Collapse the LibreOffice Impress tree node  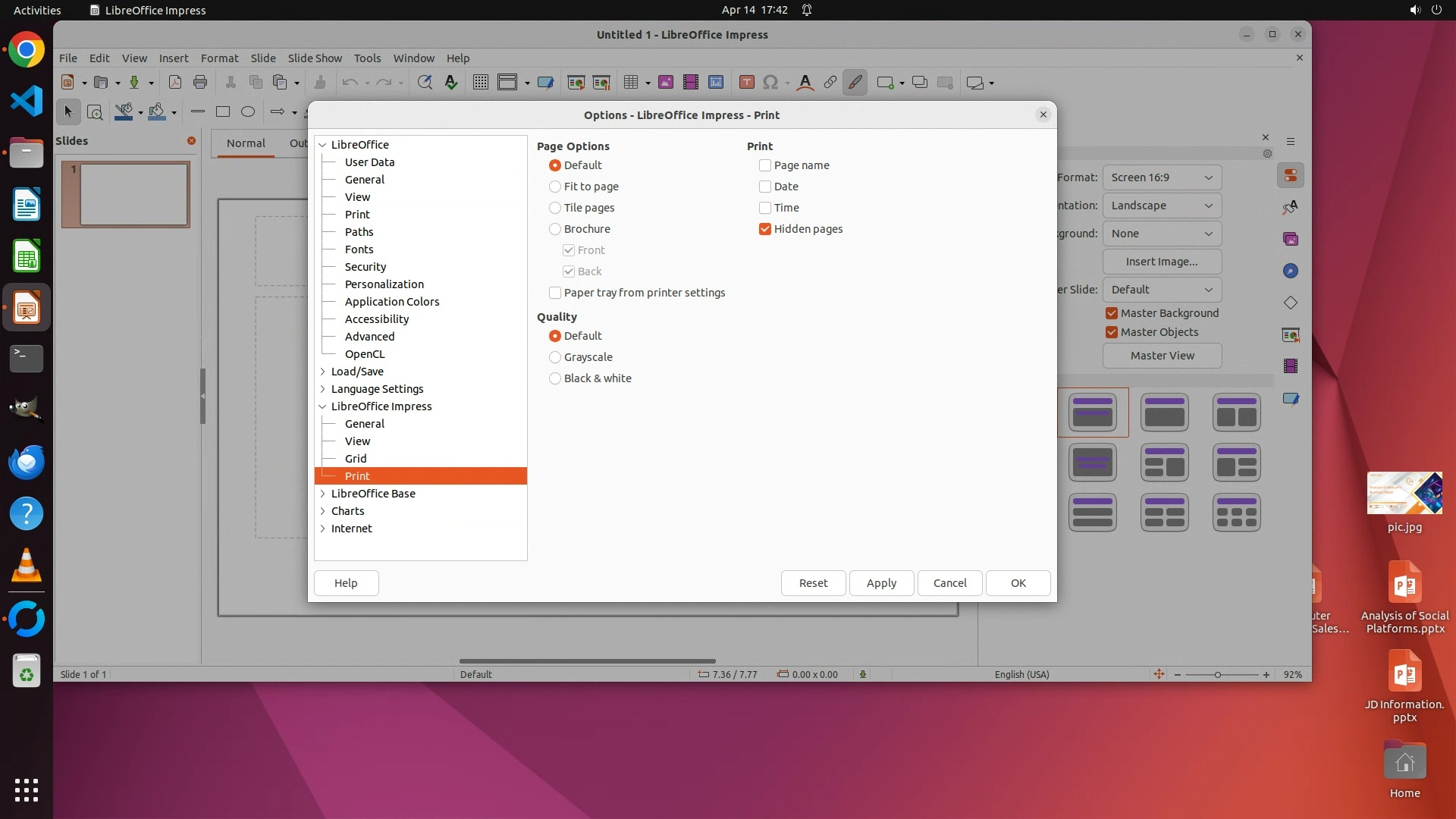tap(323, 406)
